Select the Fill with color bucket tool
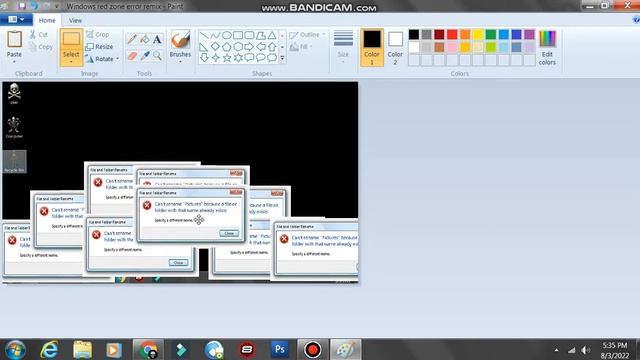The height and width of the screenshot is (360, 640). (x=144, y=39)
